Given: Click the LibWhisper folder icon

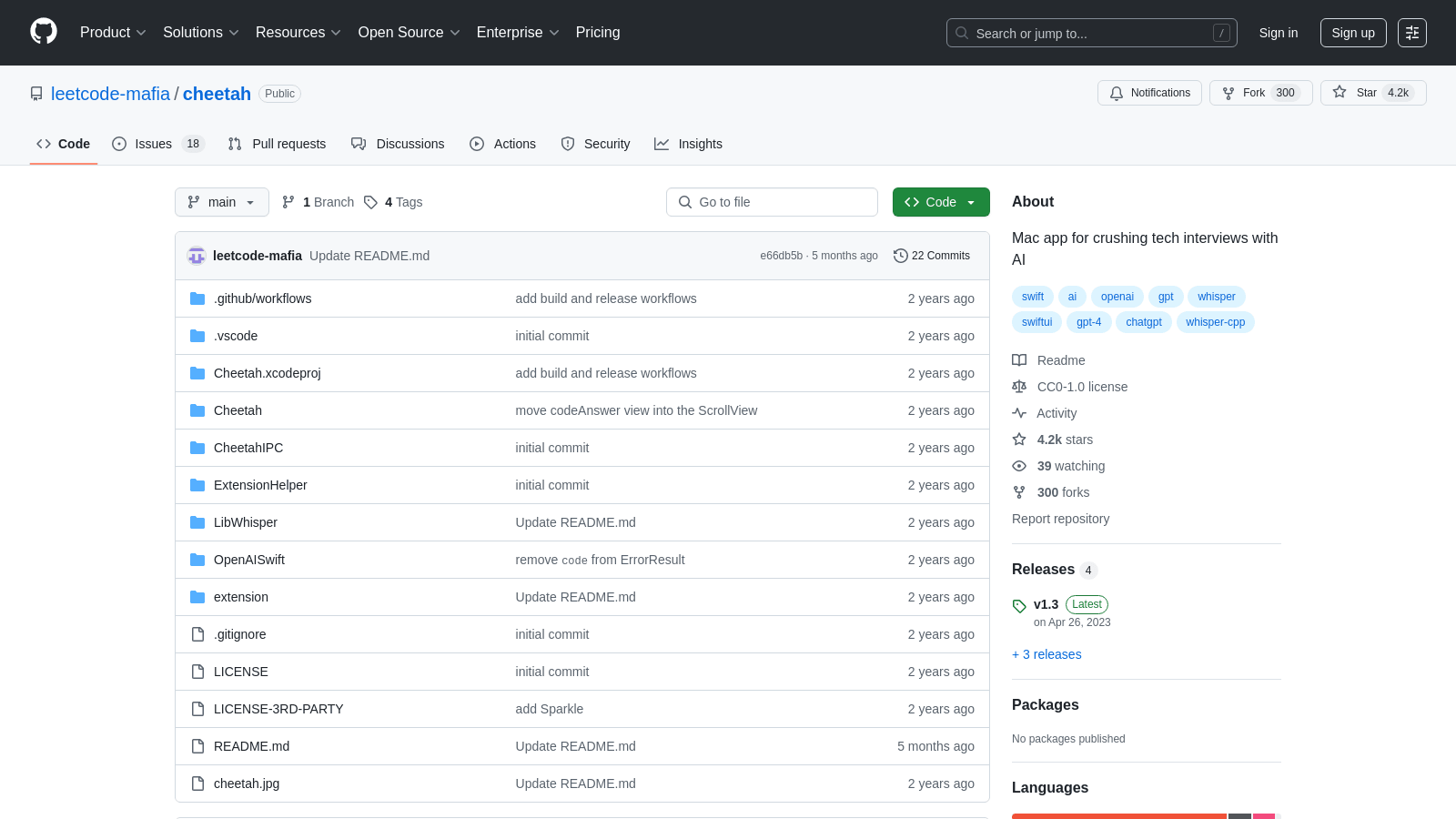Looking at the screenshot, I should [x=197, y=522].
